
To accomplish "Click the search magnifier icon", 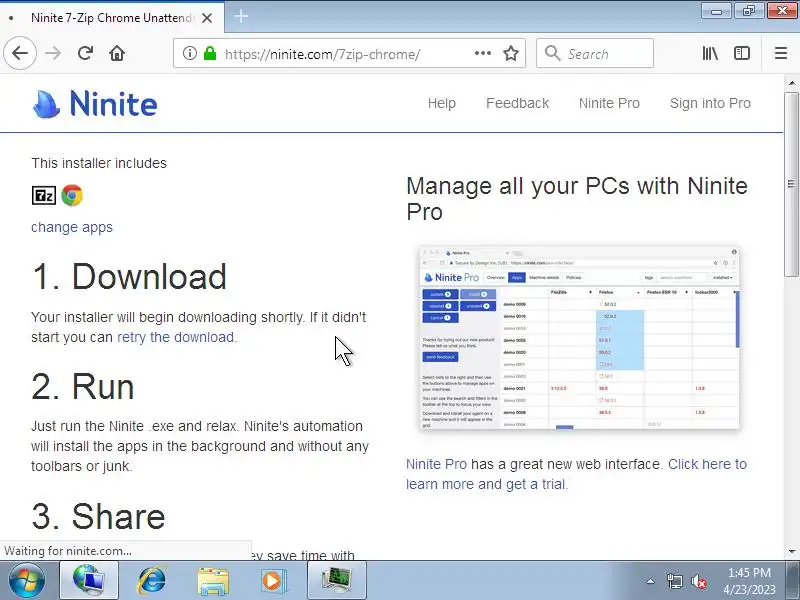I will (x=552, y=53).
